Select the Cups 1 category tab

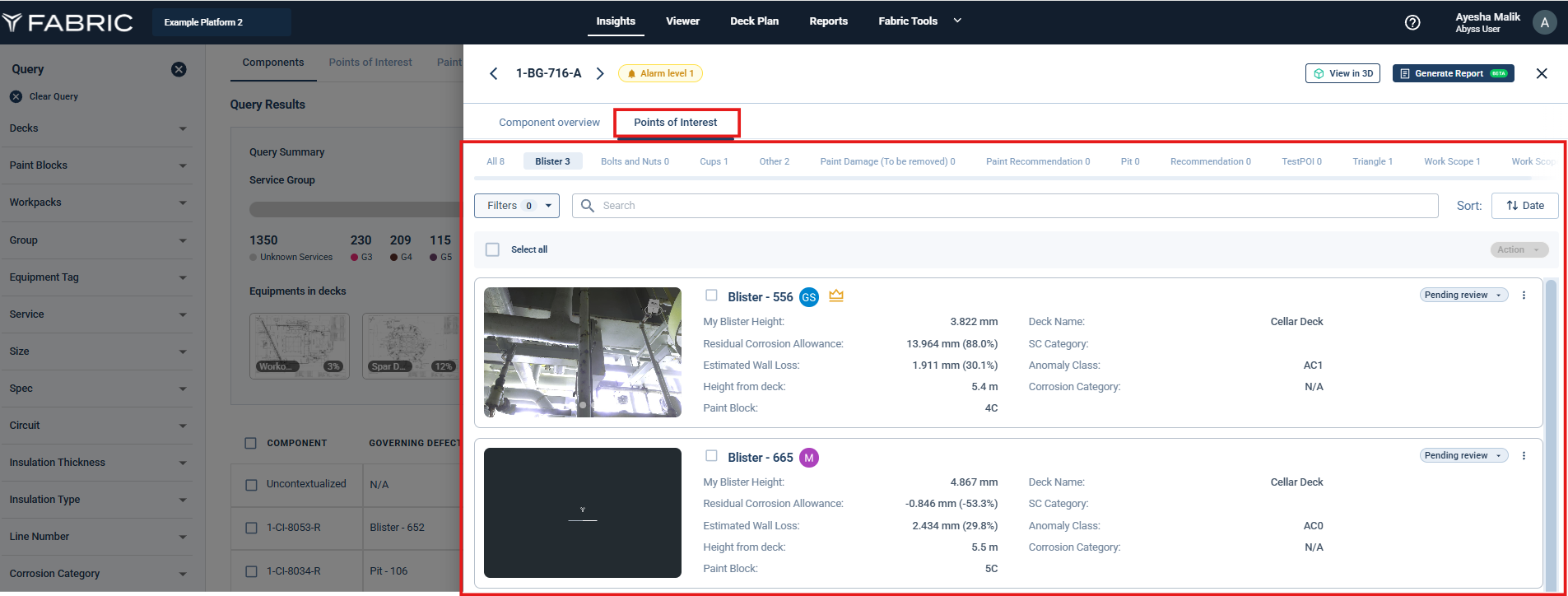(714, 161)
